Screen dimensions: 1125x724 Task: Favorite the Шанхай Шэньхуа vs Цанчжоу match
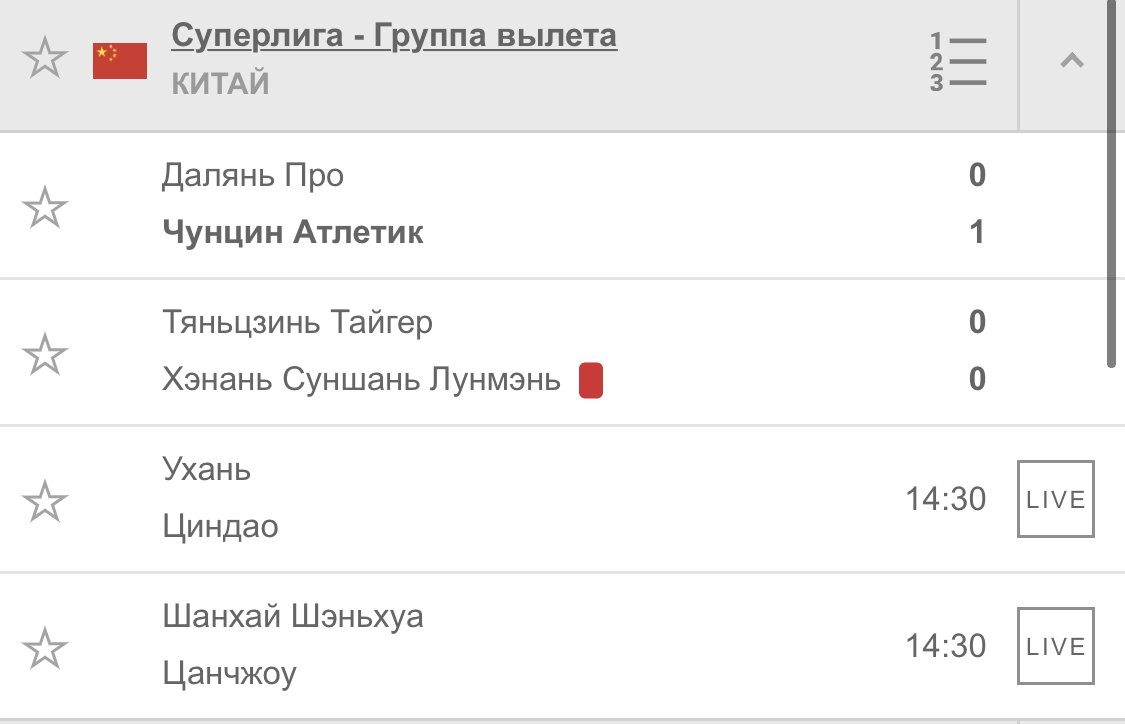(x=44, y=648)
